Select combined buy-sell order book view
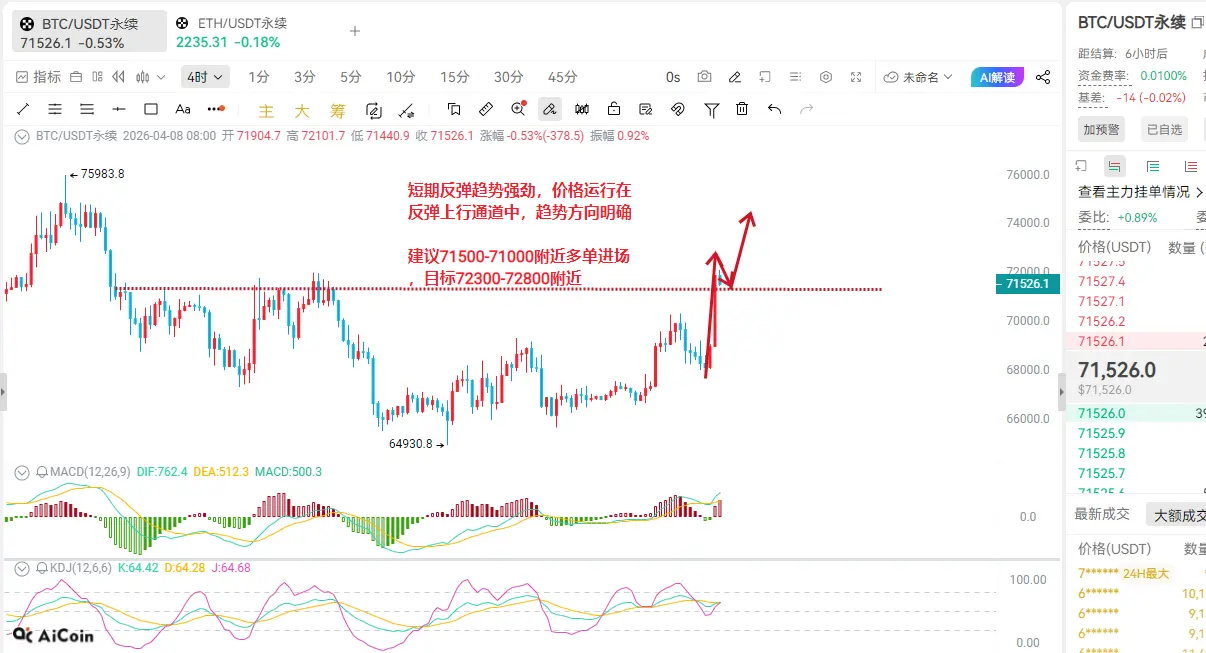 point(1115,166)
